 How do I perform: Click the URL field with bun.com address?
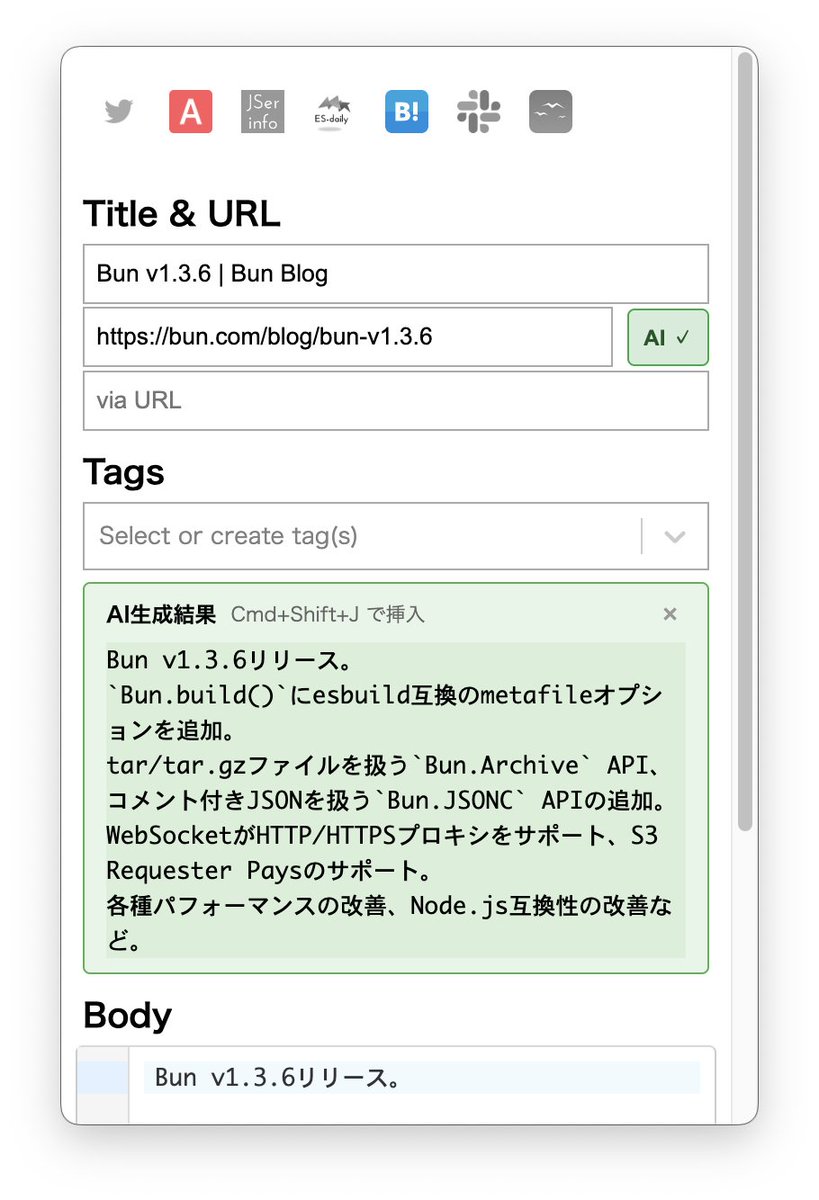(347, 337)
